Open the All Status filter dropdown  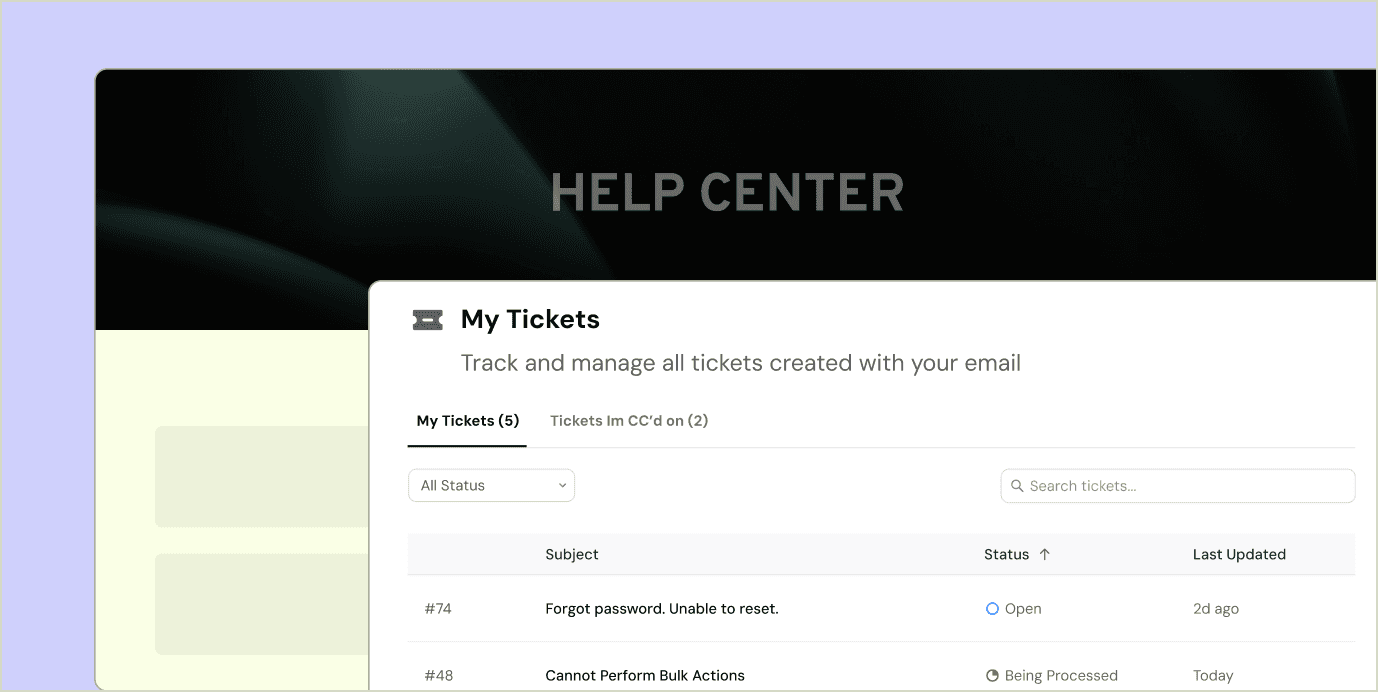click(491, 485)
